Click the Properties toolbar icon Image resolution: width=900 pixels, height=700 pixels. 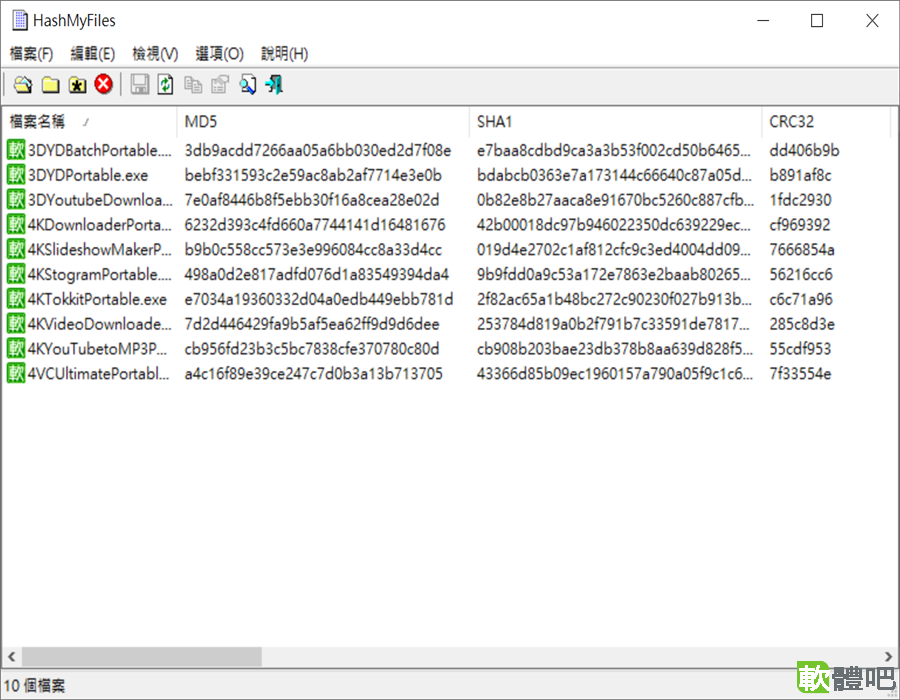click(x=220, y=85)
